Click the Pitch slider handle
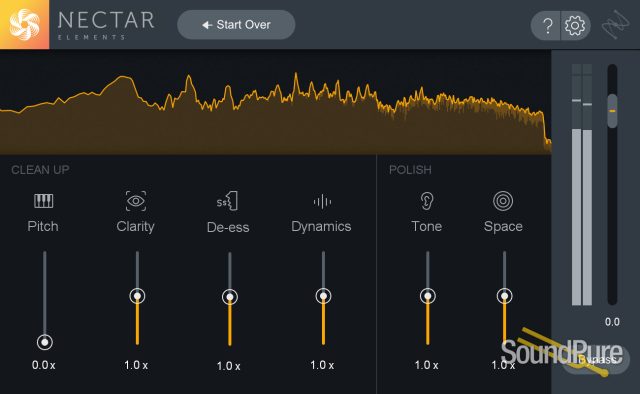640x394 pixels. 44,342
